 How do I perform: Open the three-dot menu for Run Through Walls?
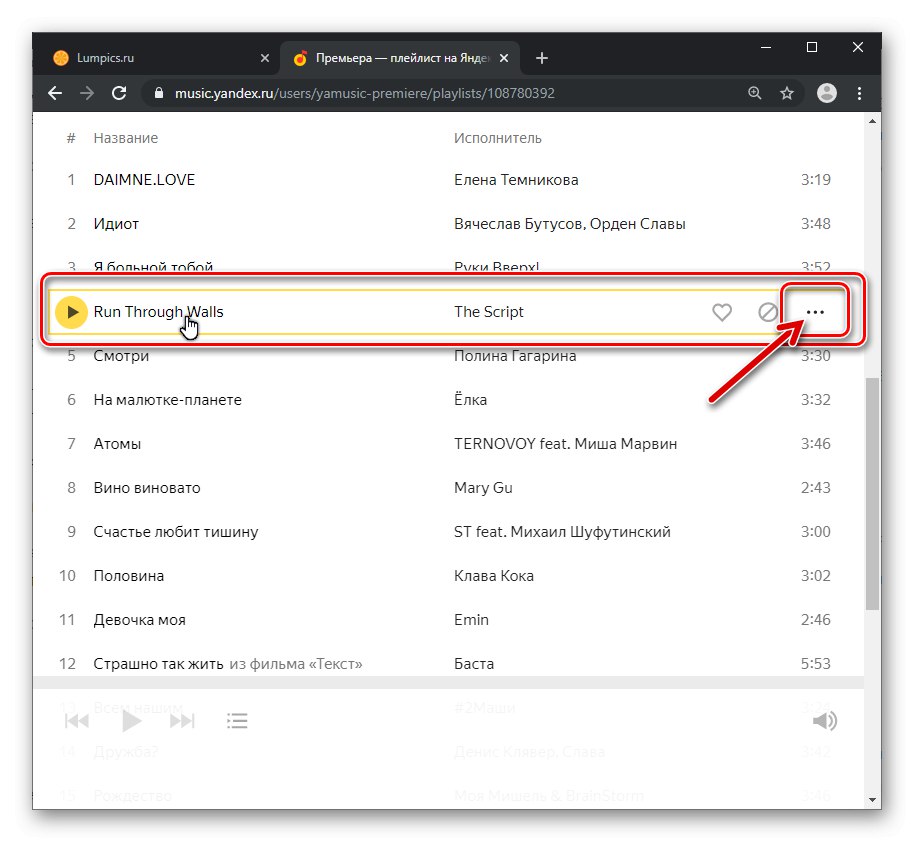815,312
